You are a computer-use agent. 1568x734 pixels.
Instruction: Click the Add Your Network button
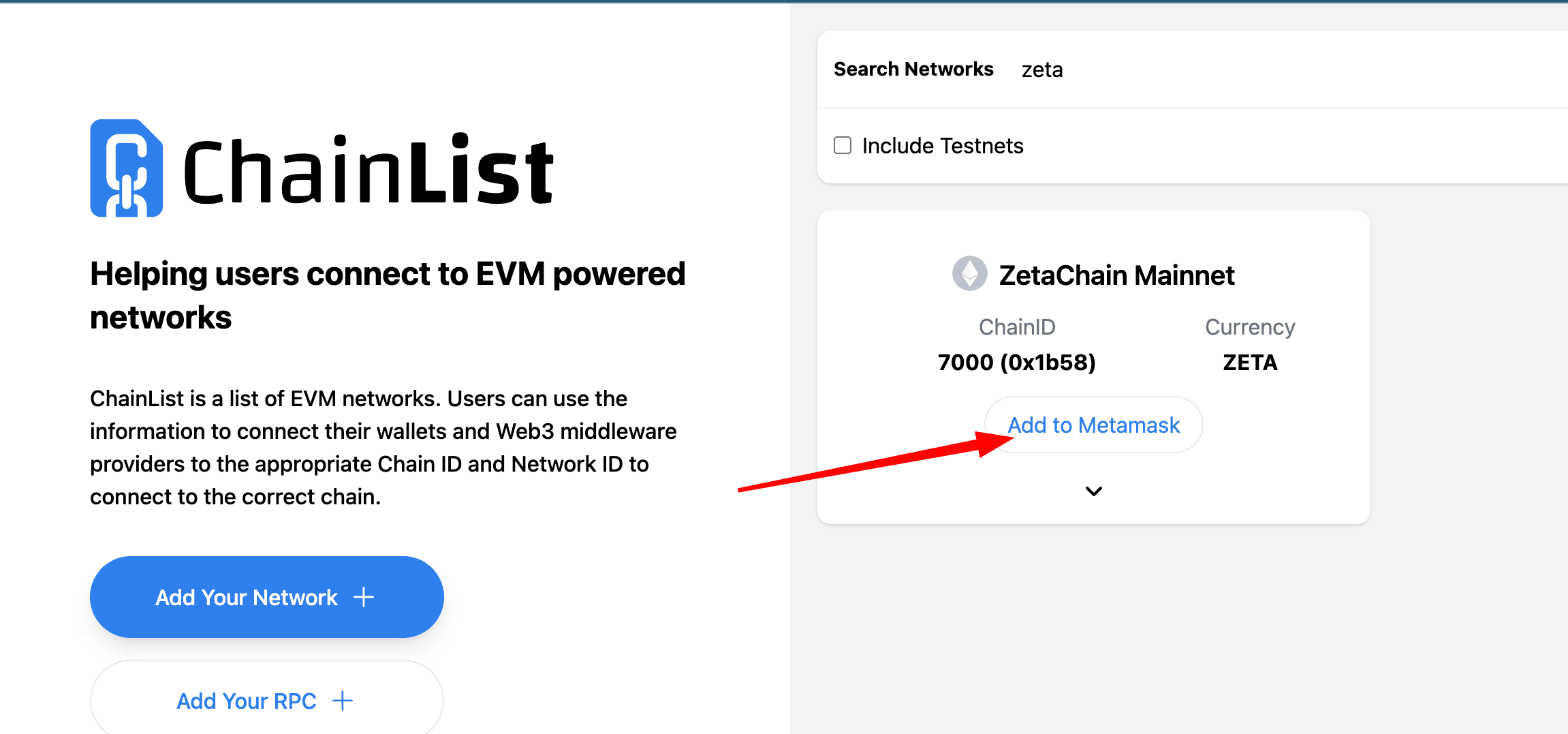point(267,597)
